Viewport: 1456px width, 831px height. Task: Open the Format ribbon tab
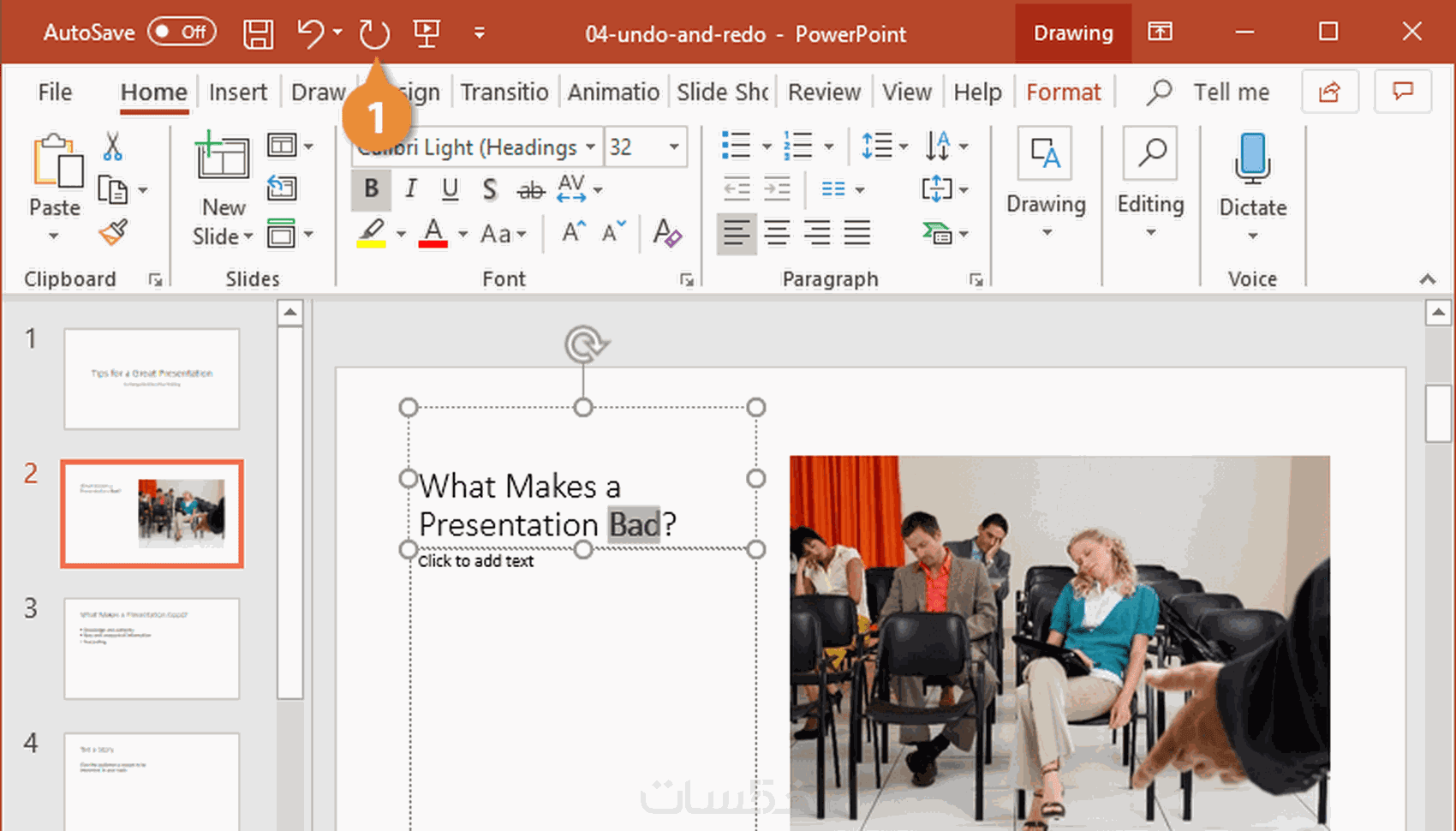(1063, 92)
